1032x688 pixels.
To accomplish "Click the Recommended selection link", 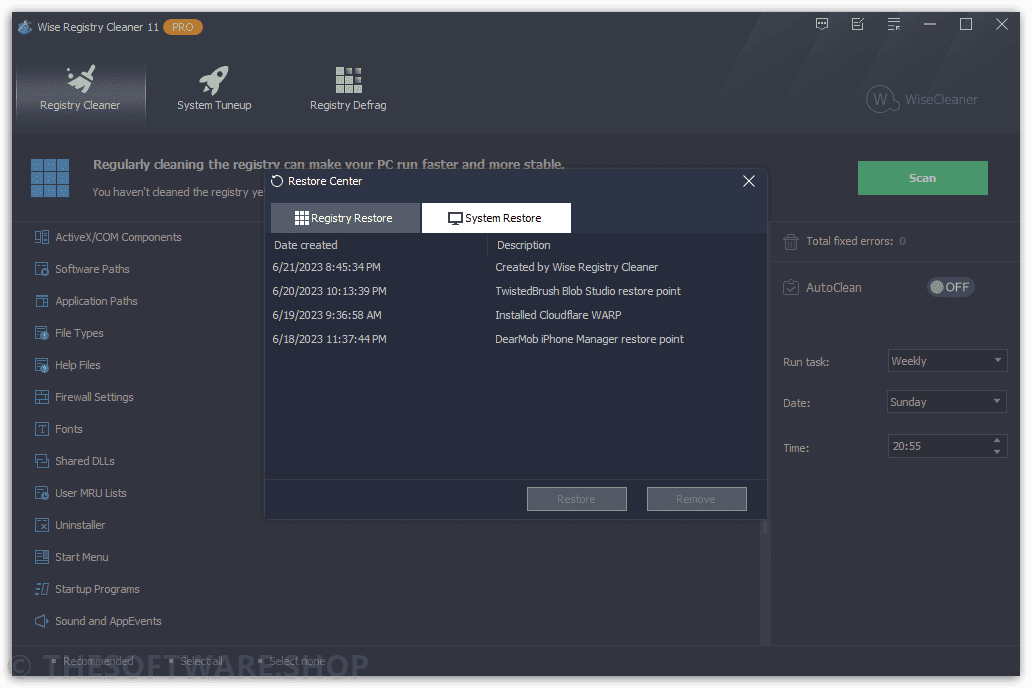I will 98,661.
